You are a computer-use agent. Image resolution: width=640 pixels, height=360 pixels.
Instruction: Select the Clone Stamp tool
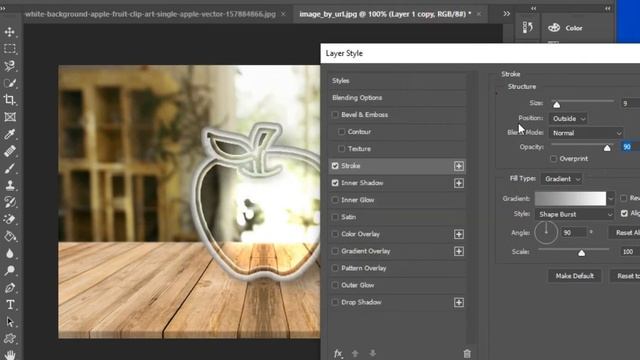(10, 185)
